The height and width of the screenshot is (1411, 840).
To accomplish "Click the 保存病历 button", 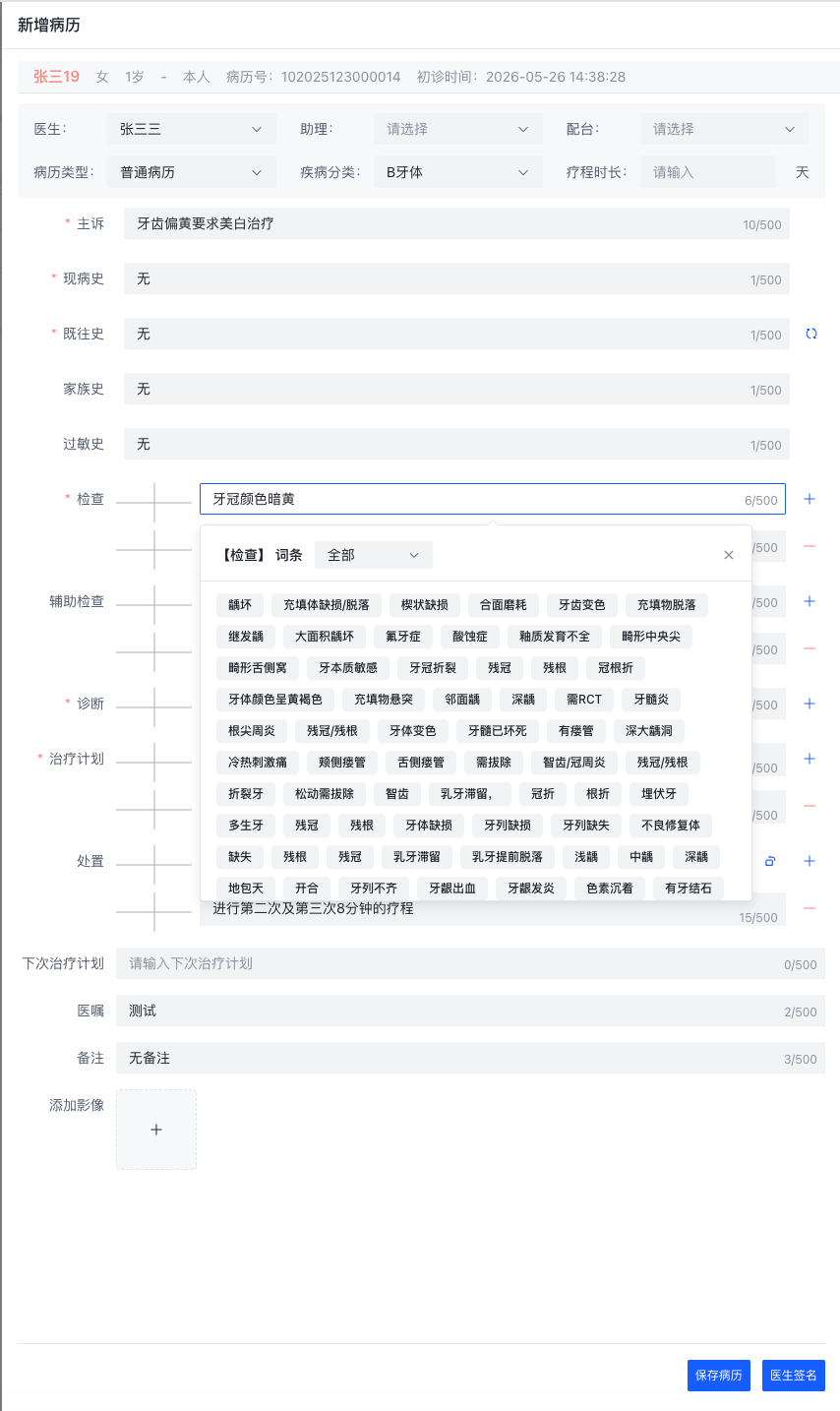I will point(719,1376).
